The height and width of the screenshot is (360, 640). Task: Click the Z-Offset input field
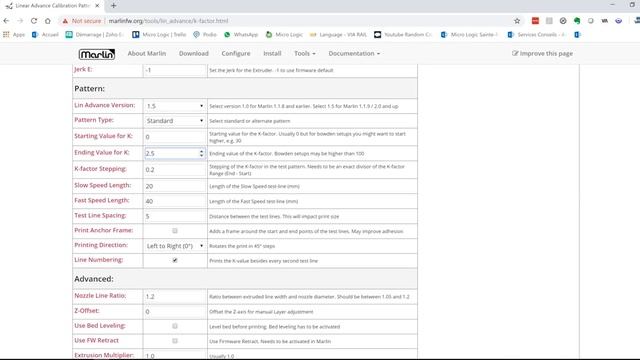[x=175, y=311]
